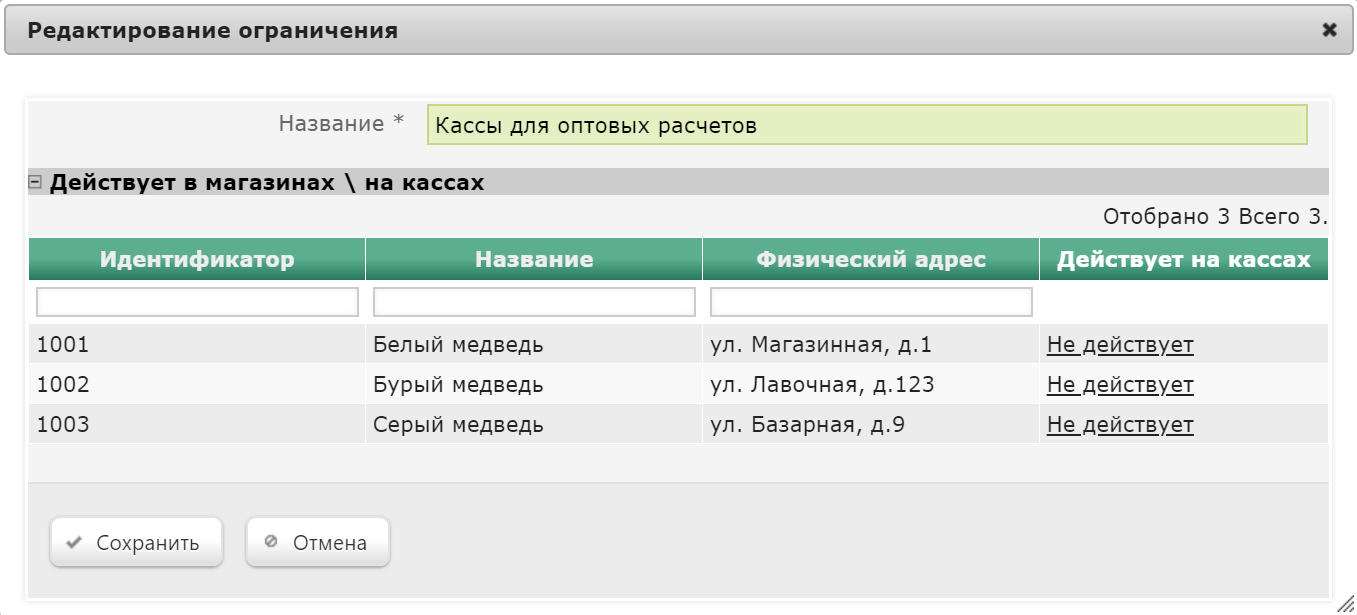Sort by the Физический адрес column header
The image size is (1357, 615).
[871, 259]
